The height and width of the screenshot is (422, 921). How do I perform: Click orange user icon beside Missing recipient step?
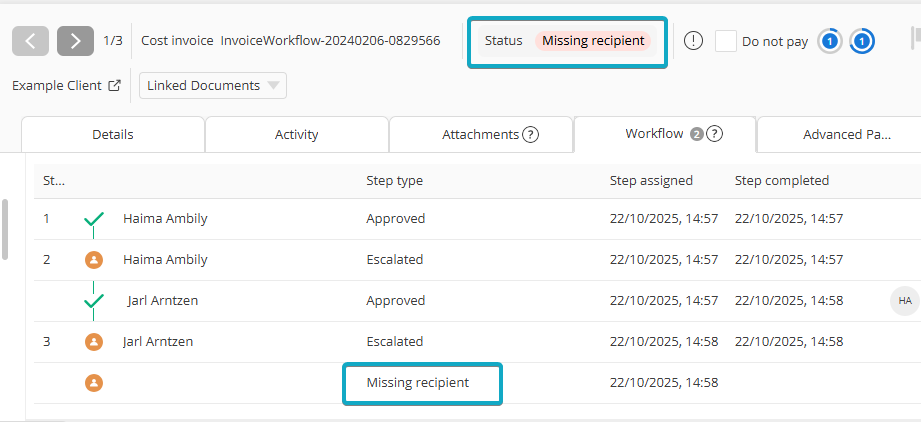(x=94, y=383)
